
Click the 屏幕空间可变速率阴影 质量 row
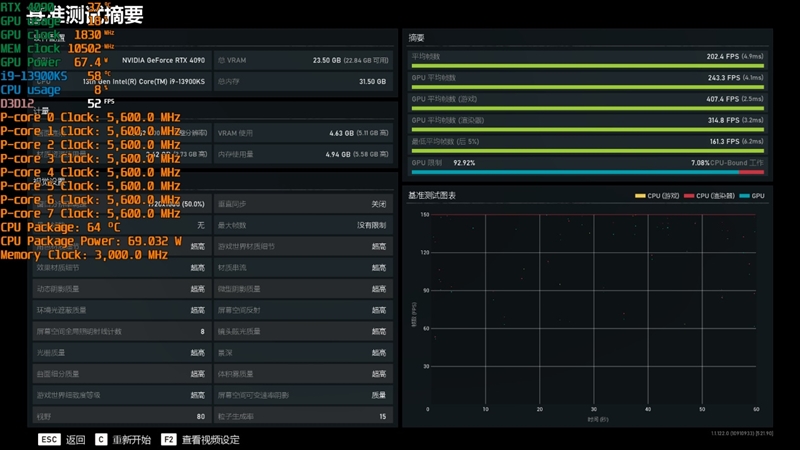click(x=303, y=395)
